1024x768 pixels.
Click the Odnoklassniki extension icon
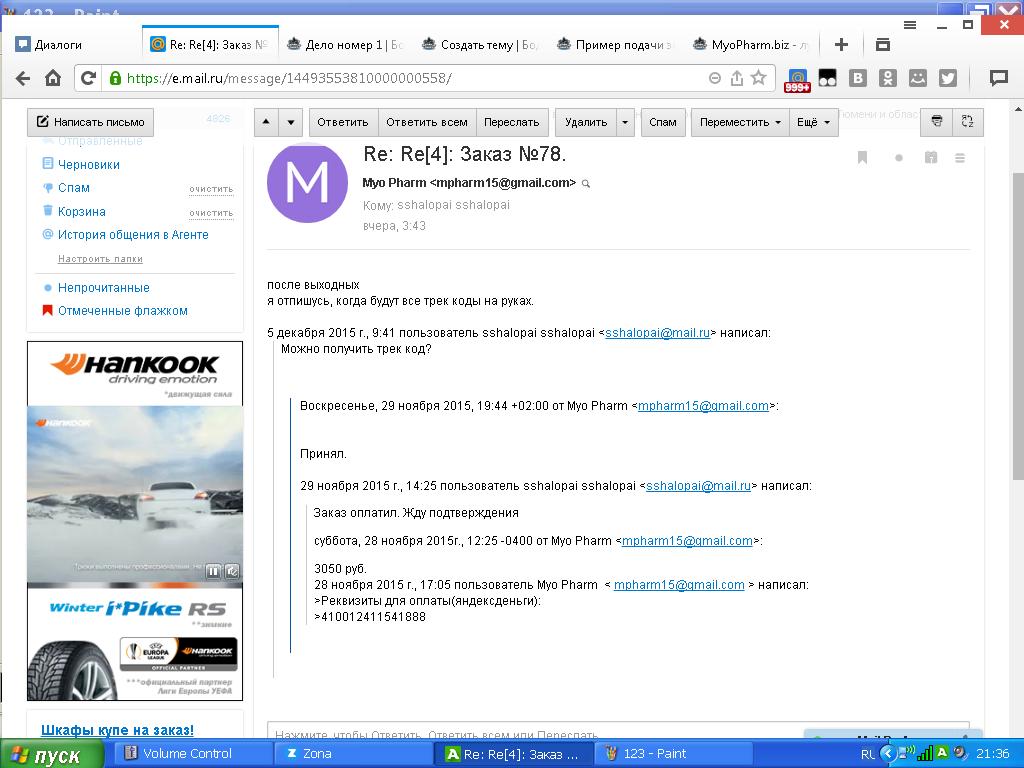pos(887,78)
